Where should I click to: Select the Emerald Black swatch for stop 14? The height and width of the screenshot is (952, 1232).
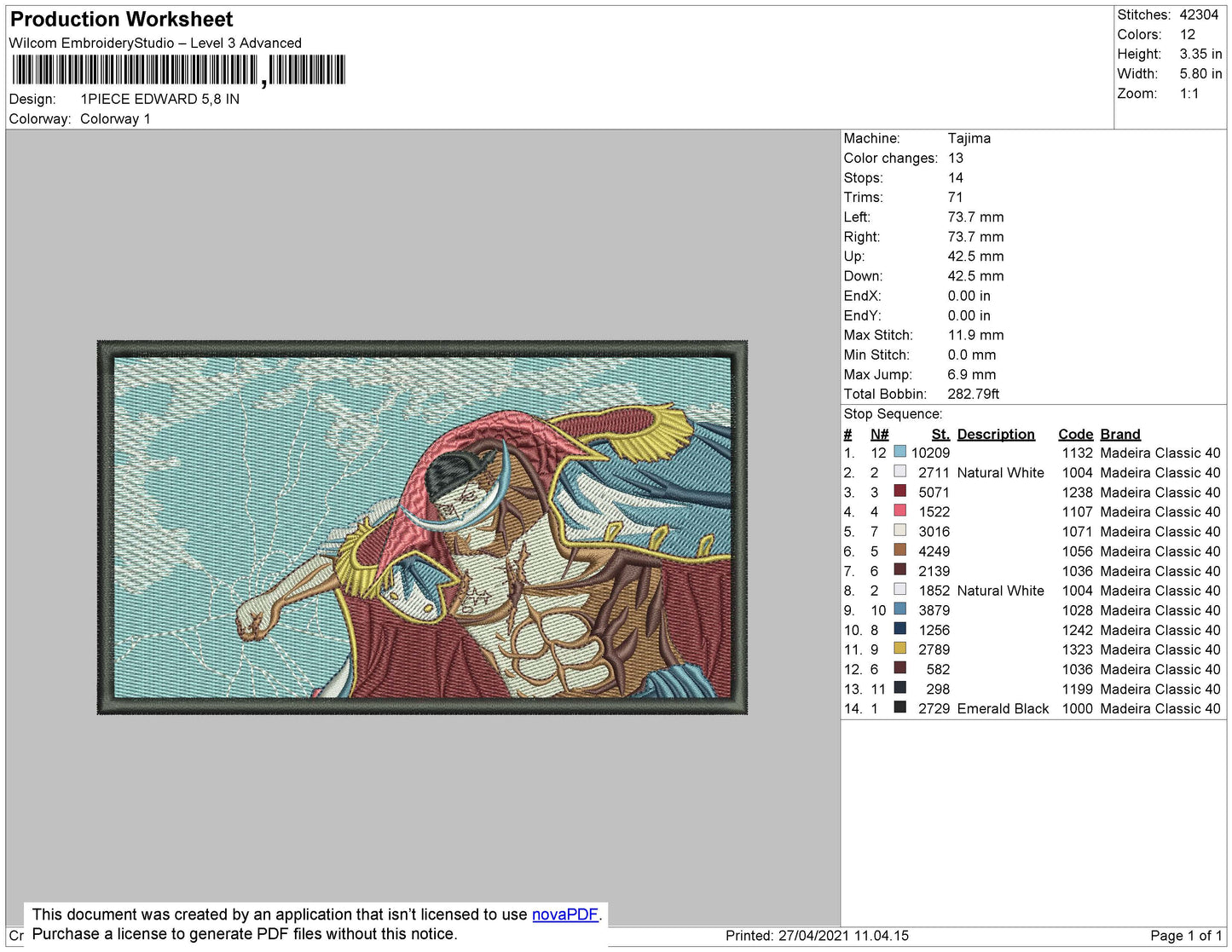tap(899, 707)
